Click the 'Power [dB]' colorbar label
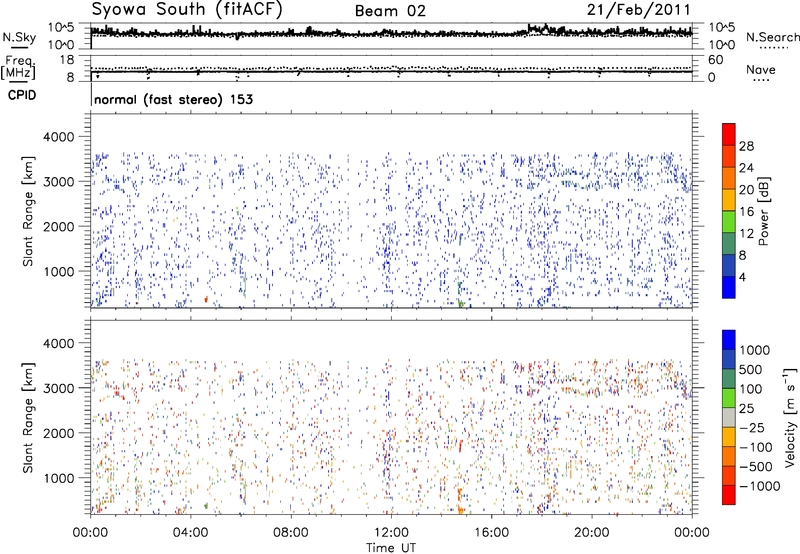800x554 pixels. [763, 211]
